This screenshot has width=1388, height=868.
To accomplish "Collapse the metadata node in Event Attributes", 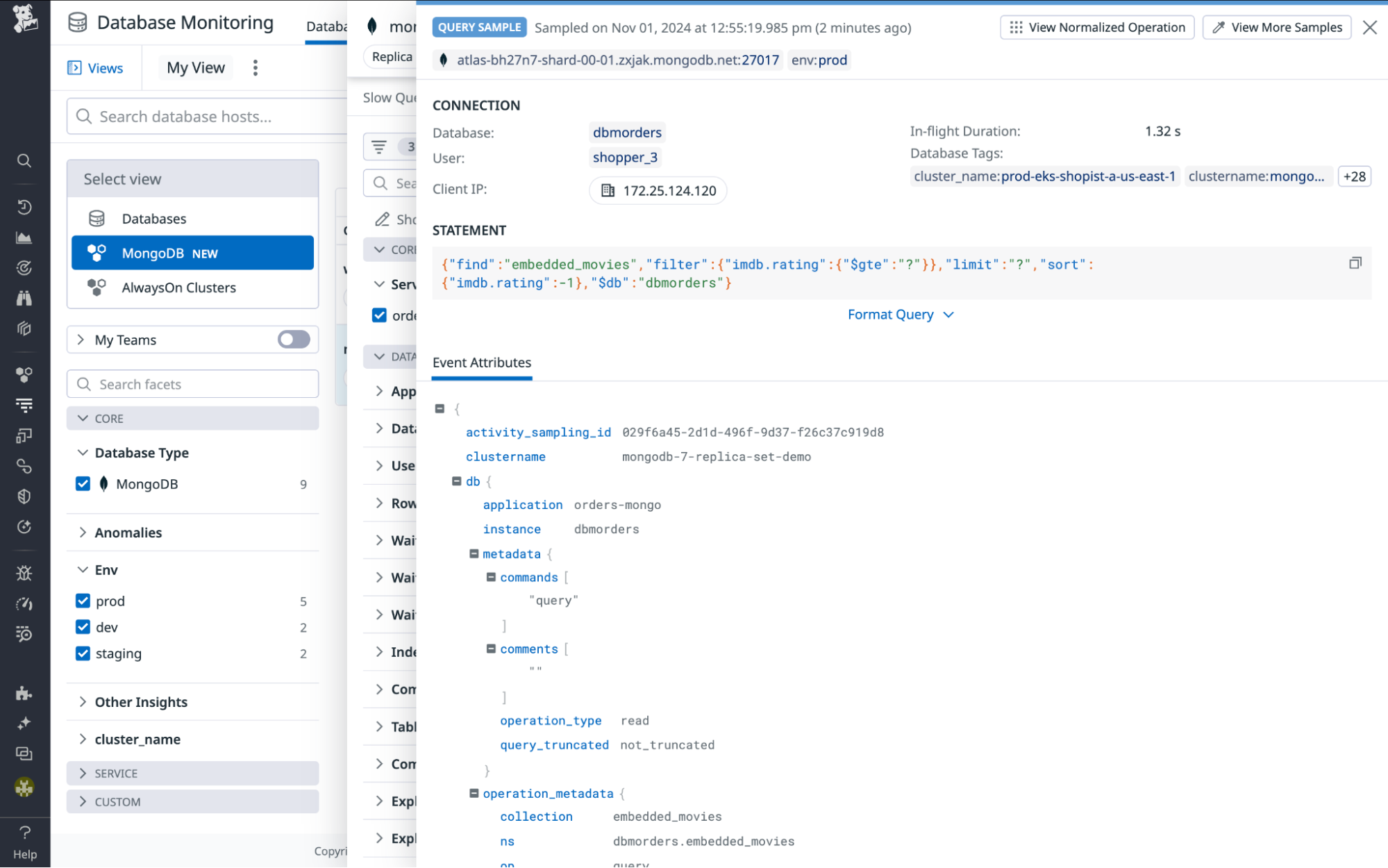I will point(474,553).
